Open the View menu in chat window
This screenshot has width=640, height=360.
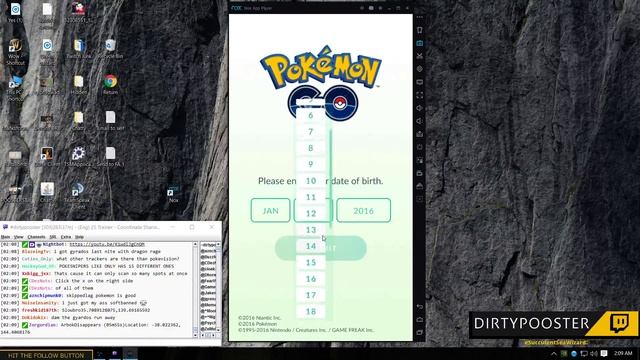(x=19, y=237)
